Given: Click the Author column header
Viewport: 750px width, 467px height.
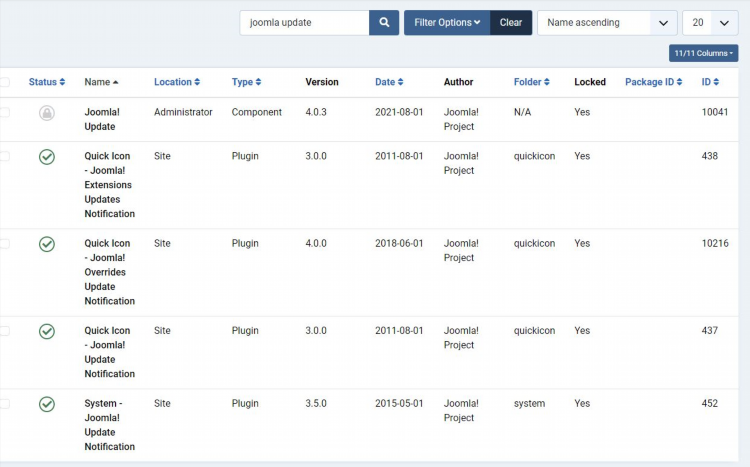Looking at the screenshot, I should point(458,82).
